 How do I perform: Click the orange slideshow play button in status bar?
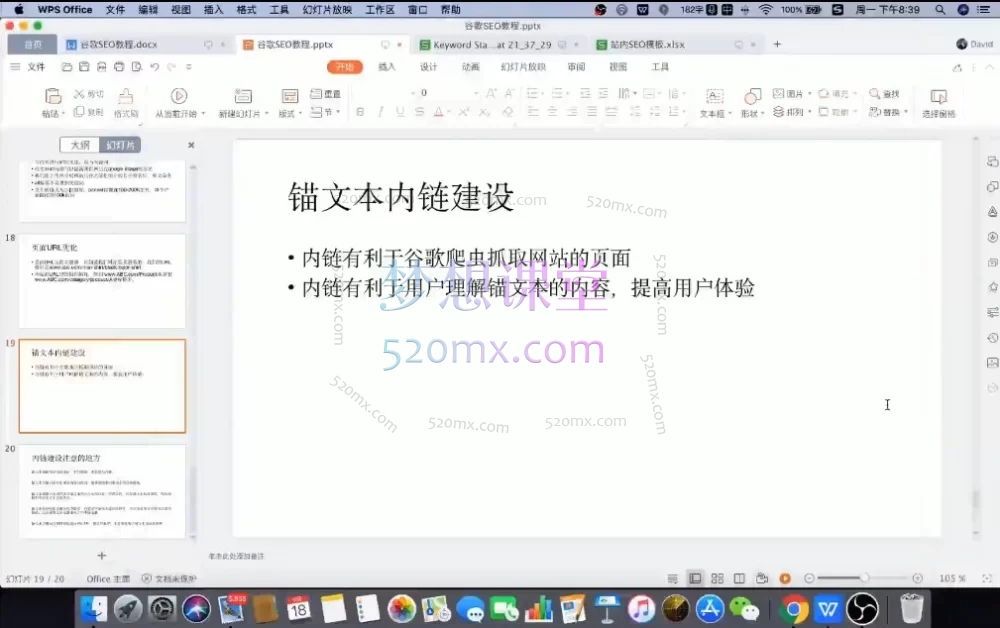785,578
